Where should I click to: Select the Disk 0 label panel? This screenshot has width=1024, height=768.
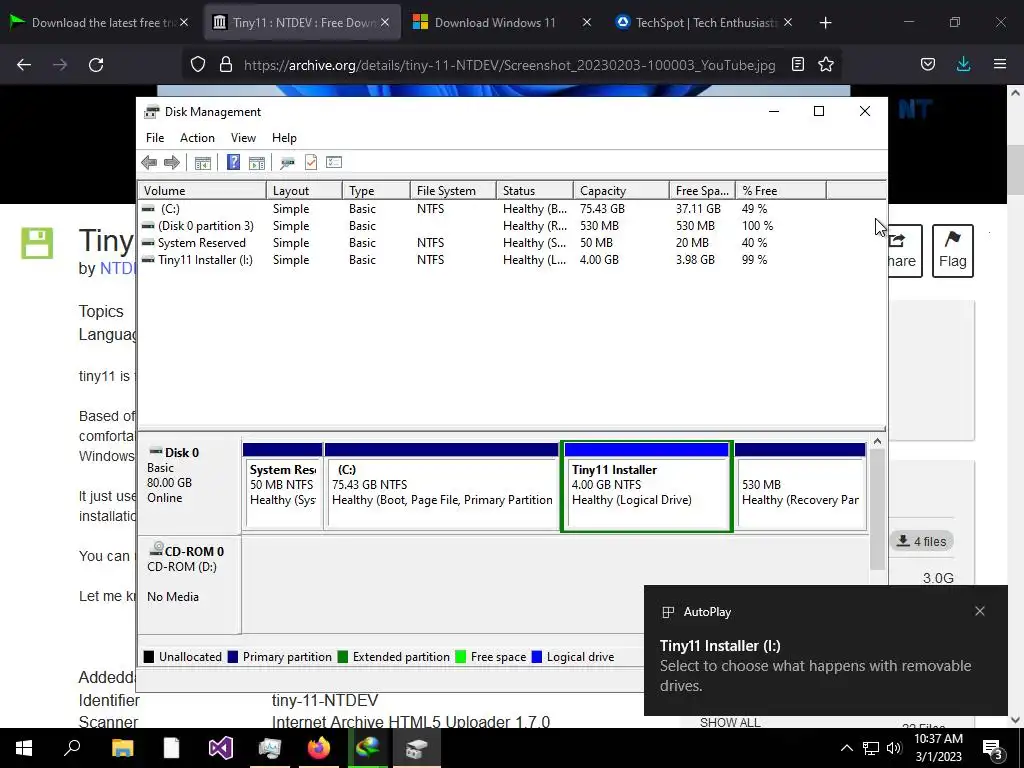[x=189, y=487]
